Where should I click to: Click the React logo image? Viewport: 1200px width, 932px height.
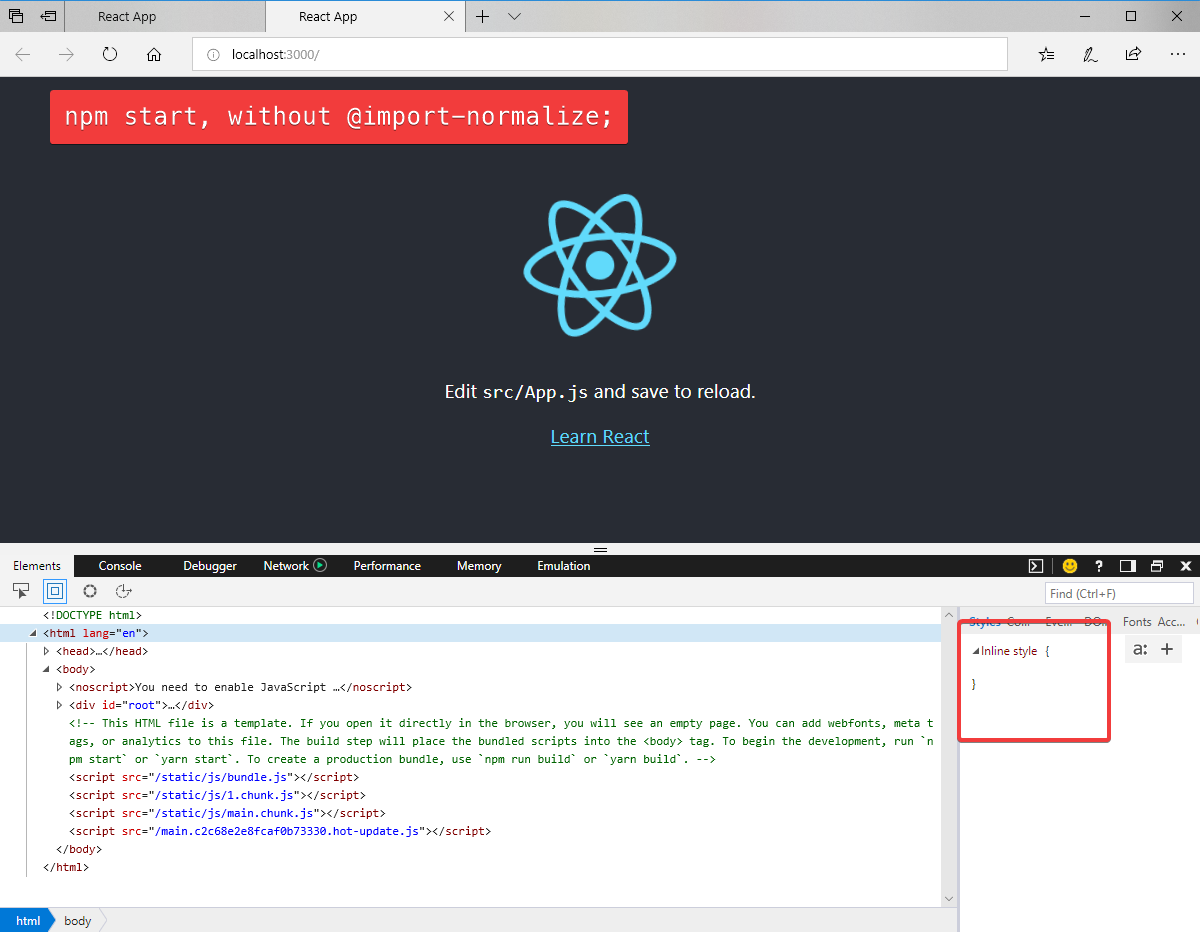(x=600, y=265)
